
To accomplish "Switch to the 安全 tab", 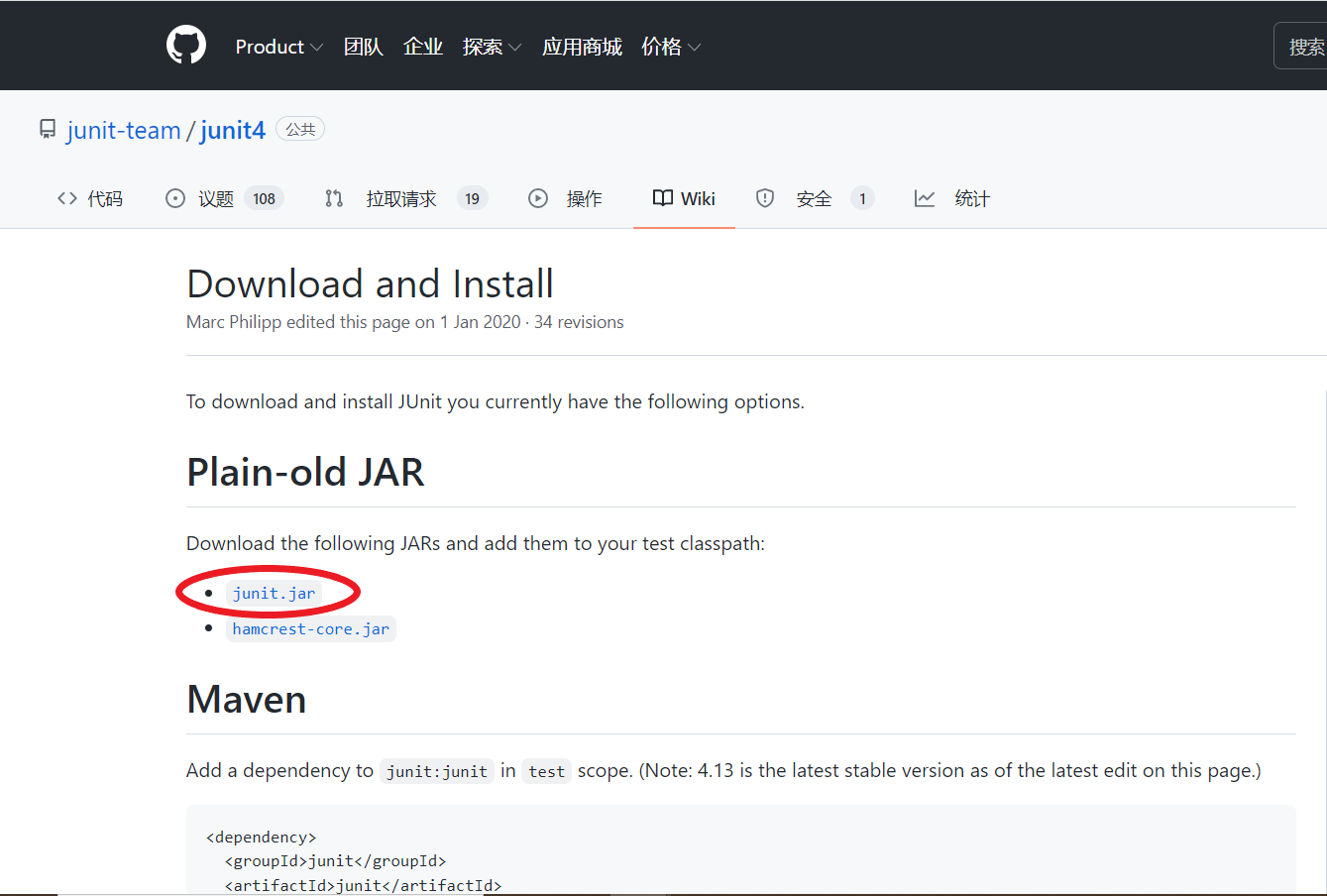I will (x=815, y=198).
